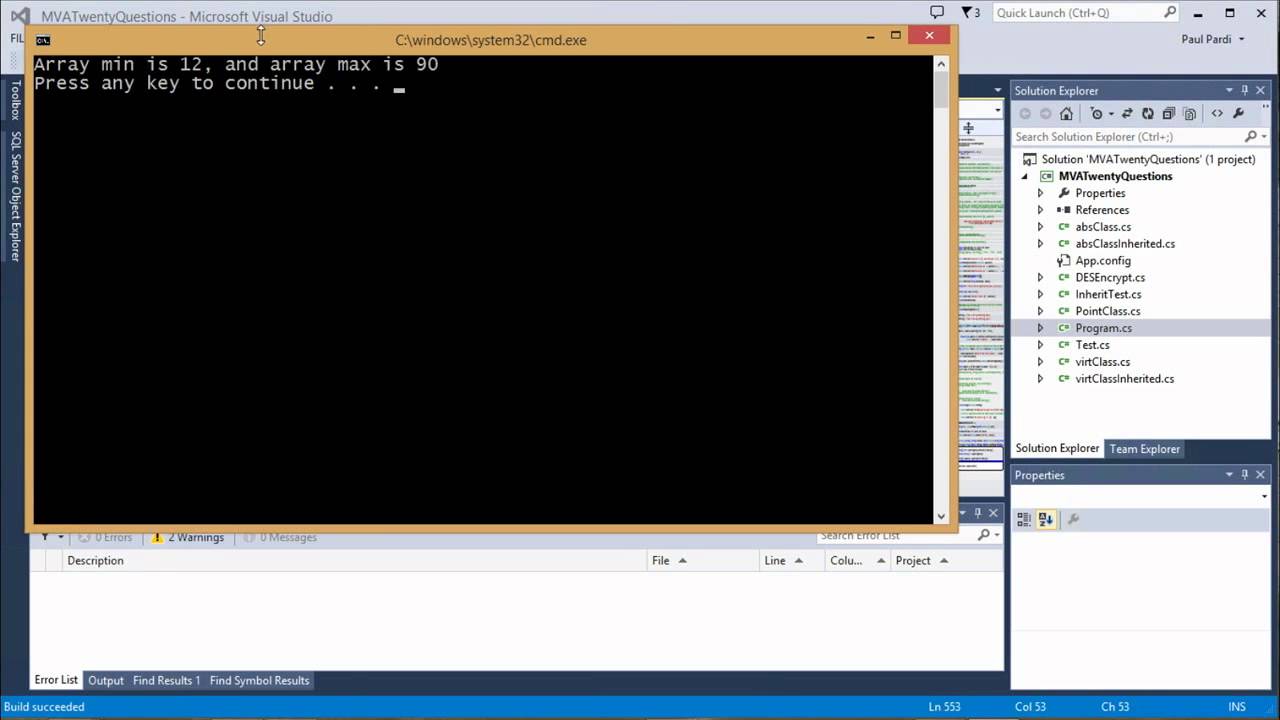The height and width of the screenshot is (720, 1280).
Task: Select virtClassInherited.cs in Solution Explorer
Action: (x=1124, y=379)
